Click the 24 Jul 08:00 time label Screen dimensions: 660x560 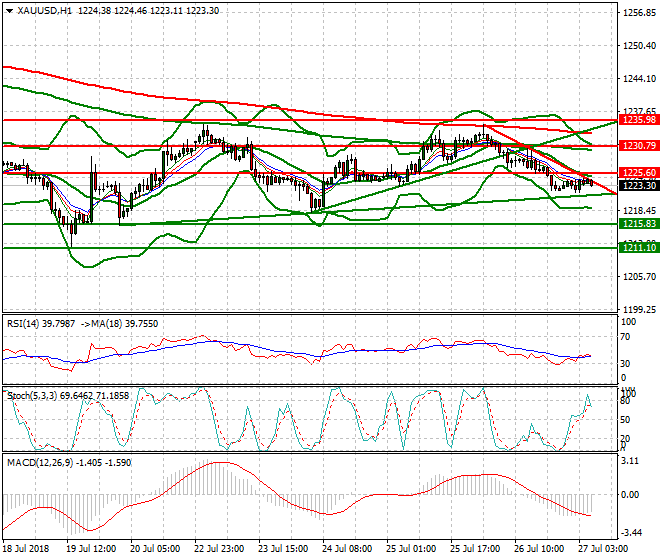pyautogui.click(x=346, y=549)
